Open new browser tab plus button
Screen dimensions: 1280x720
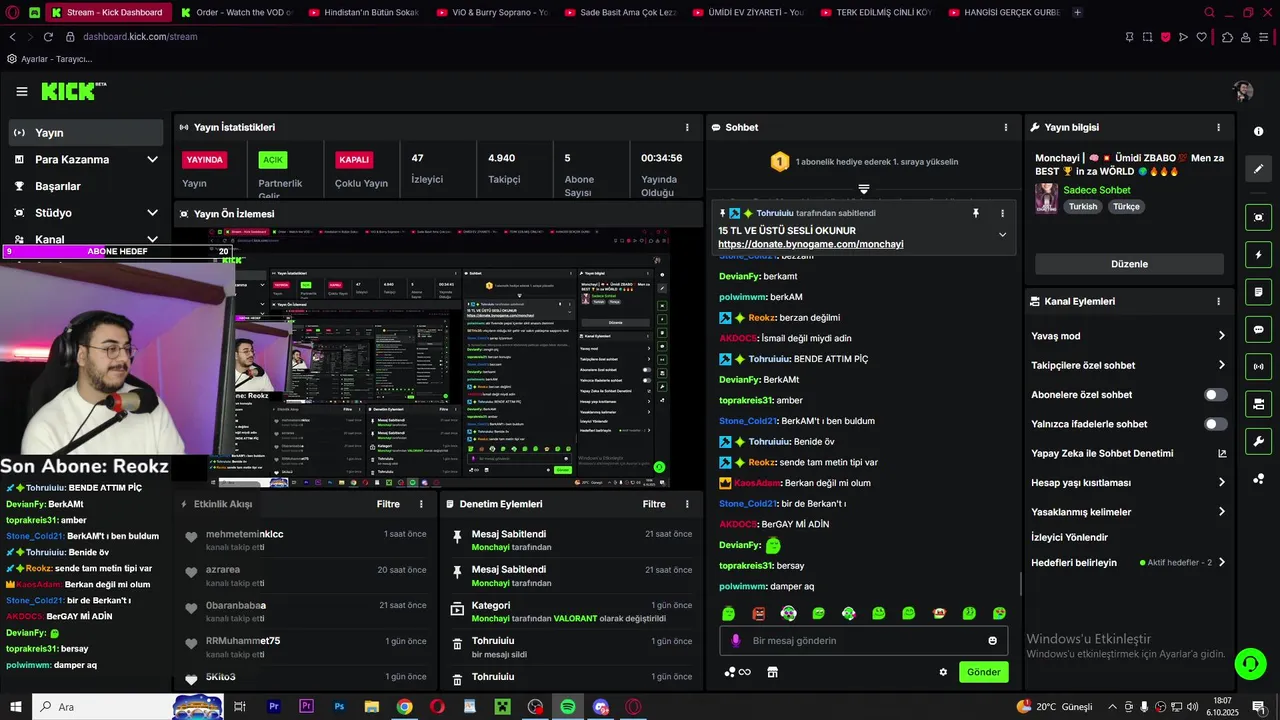(x=1077, y=12)
